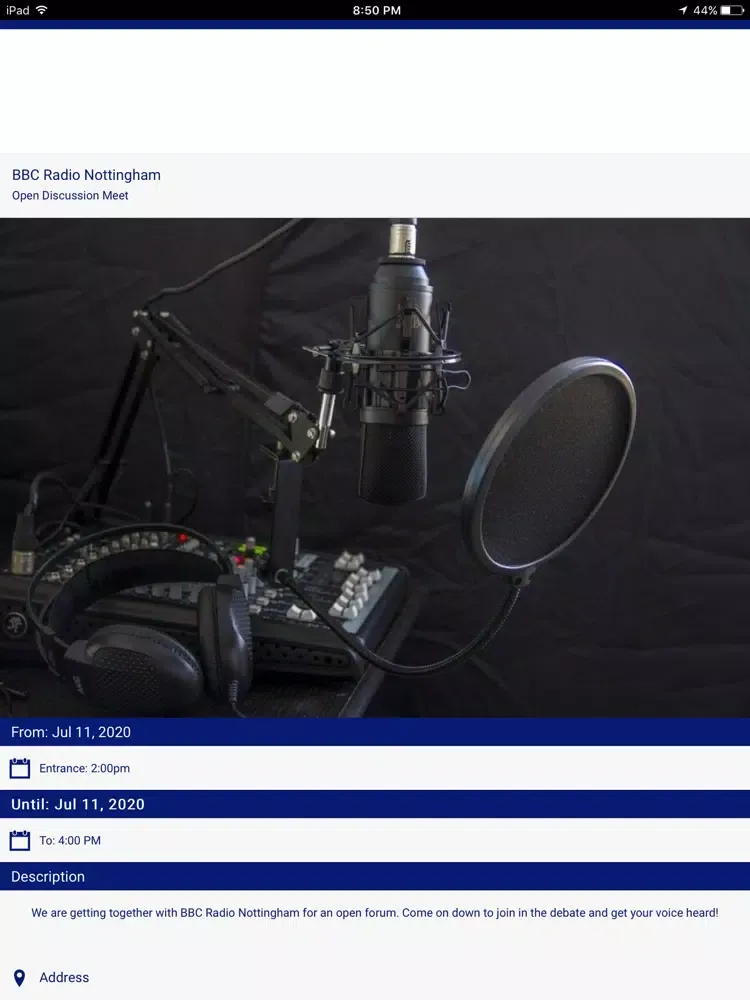Tap the Until: Jul 11, 2020 header
This screenshot has height=1000, width=750.
tap(78, 804)
